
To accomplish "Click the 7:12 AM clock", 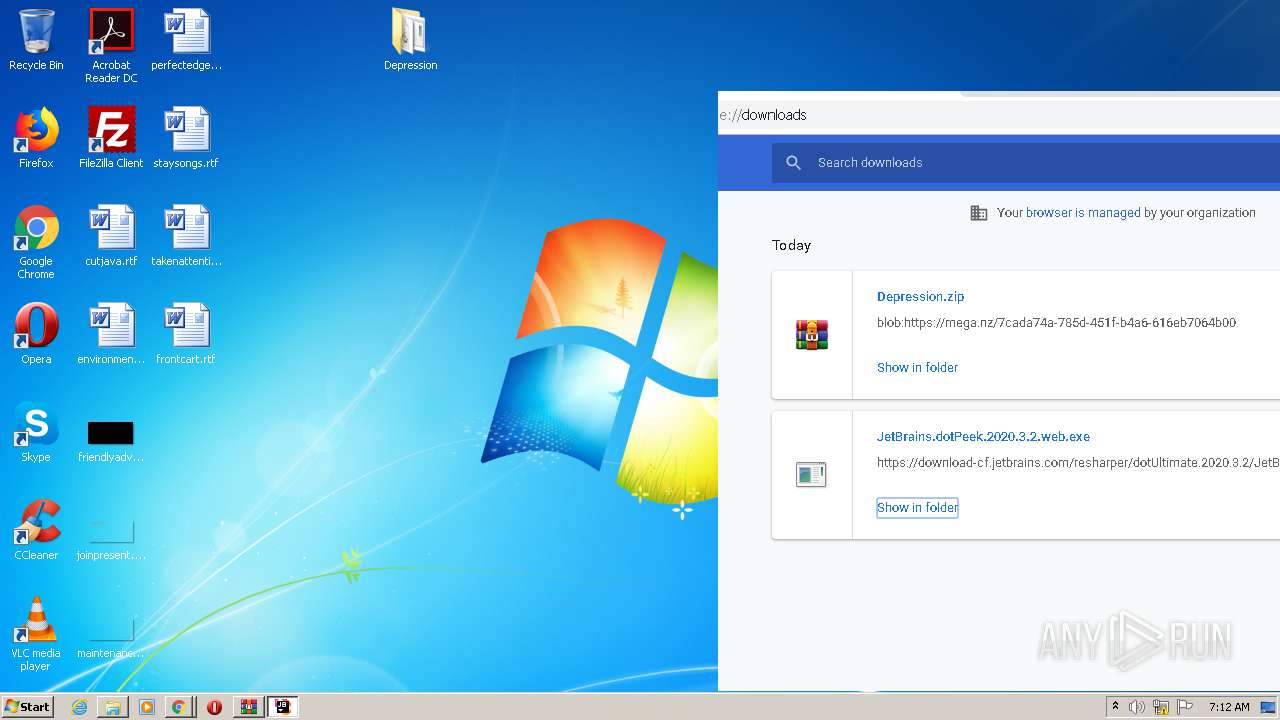I will coord(1229,707).
